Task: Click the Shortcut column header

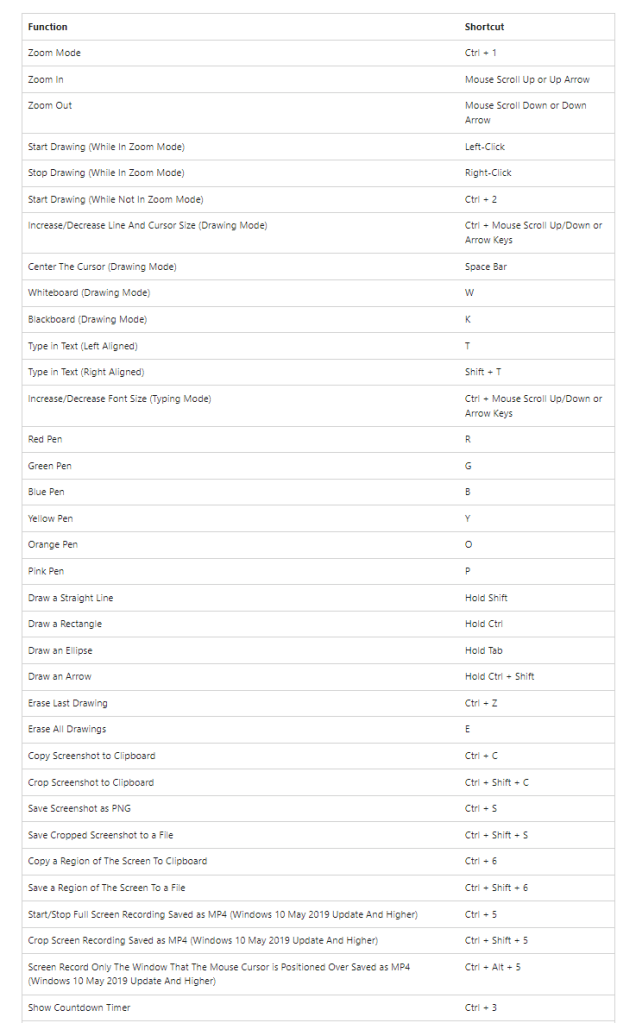Action: coord(484,27)
